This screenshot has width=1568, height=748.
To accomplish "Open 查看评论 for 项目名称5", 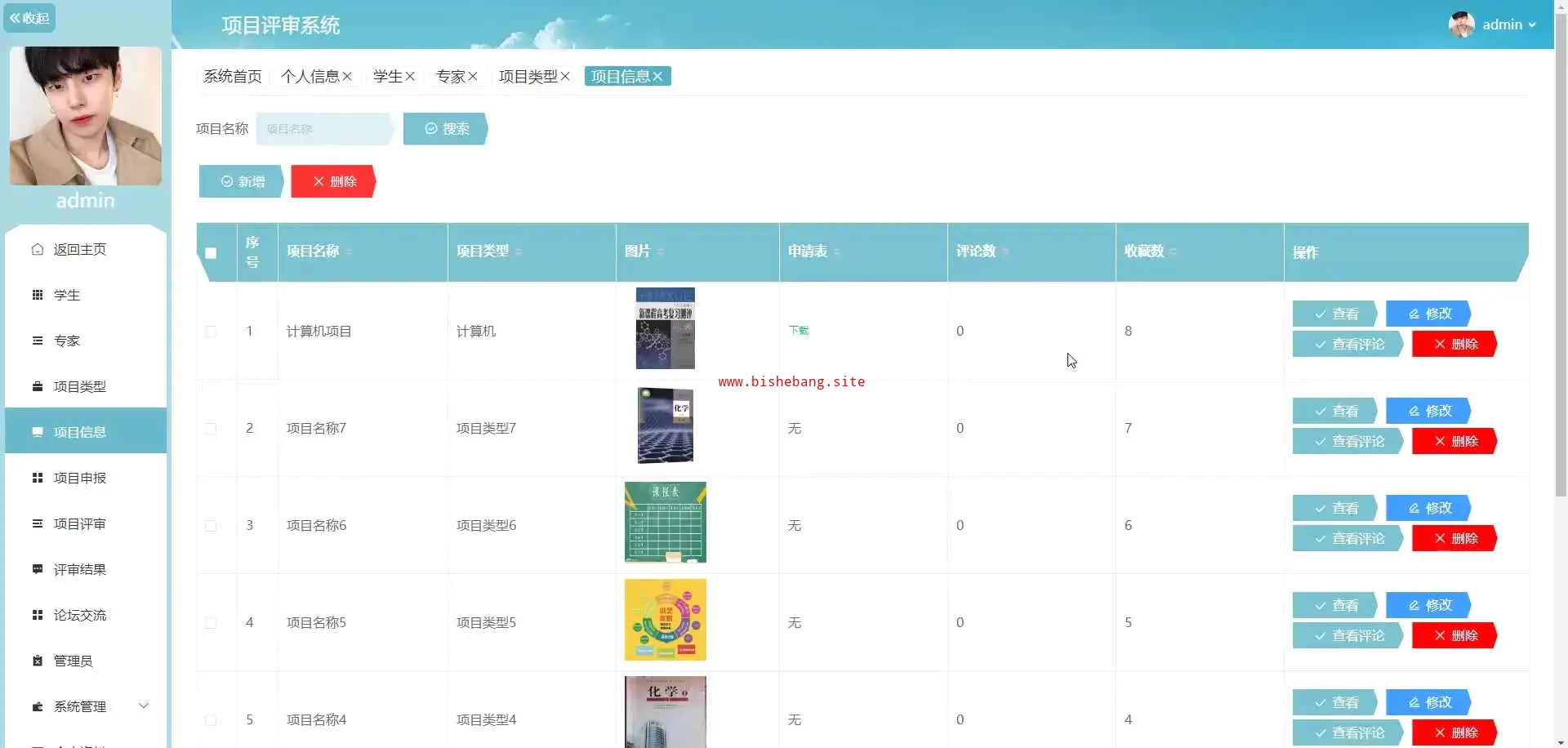I will [1348, 636].
